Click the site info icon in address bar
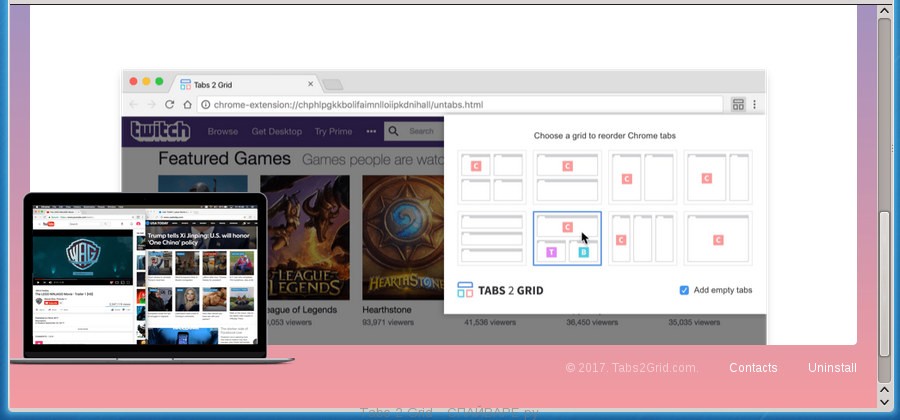The width and height of the screenshot is (900, 420). 205,104
